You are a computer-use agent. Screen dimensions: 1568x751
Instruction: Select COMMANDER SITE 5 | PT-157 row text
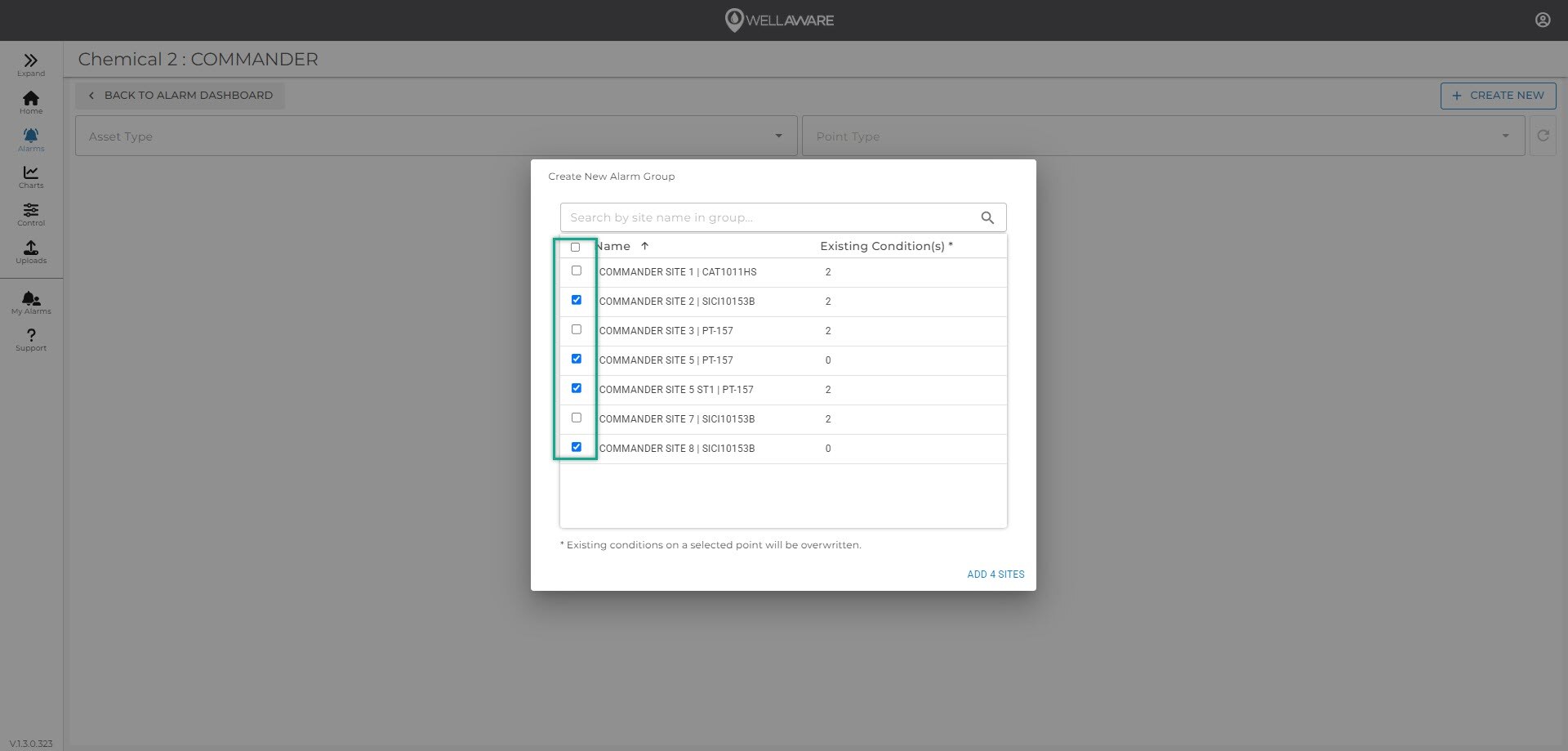click(666, 360)
